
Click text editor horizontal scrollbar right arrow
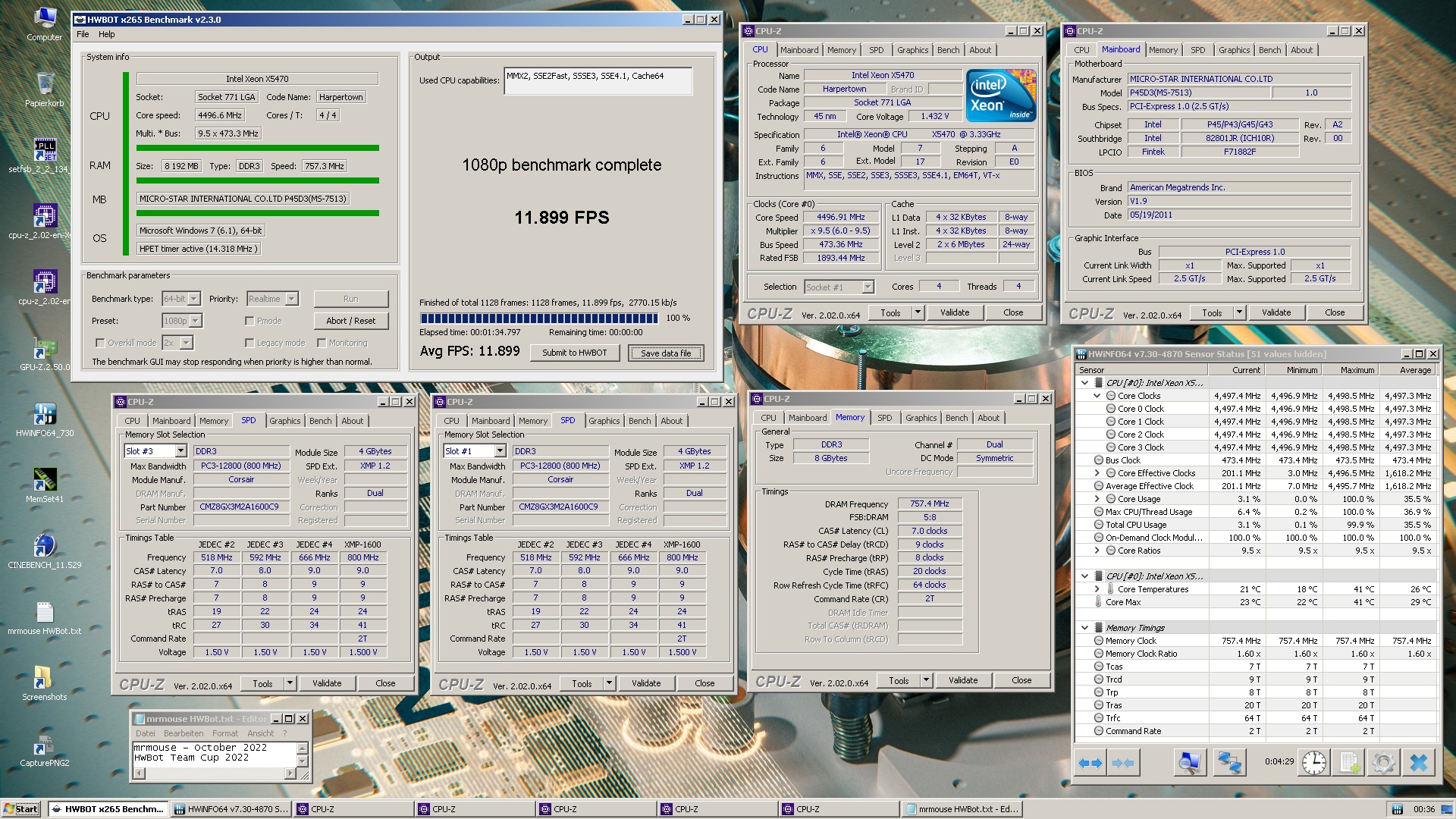(290, 773)
